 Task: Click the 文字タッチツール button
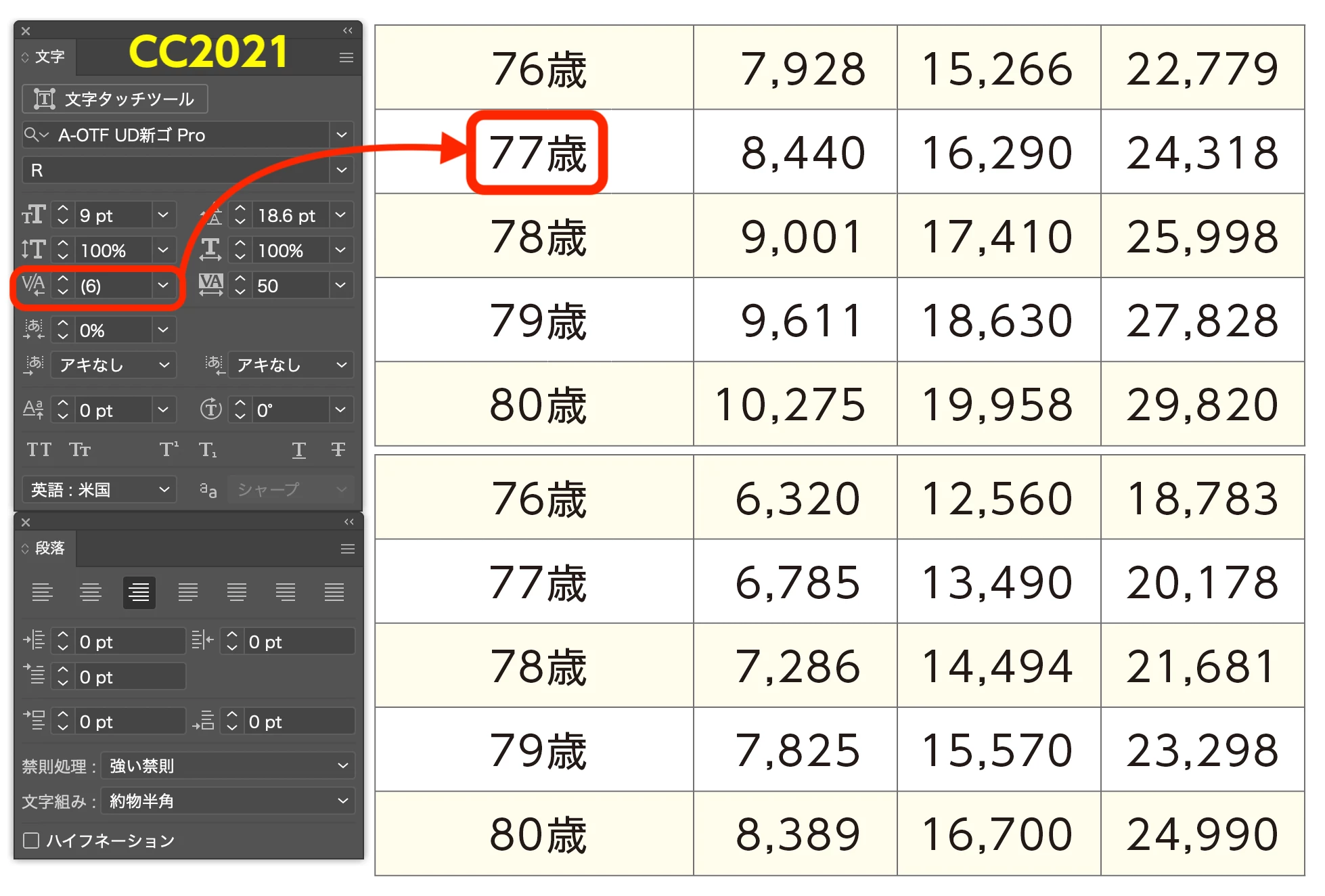115,99
